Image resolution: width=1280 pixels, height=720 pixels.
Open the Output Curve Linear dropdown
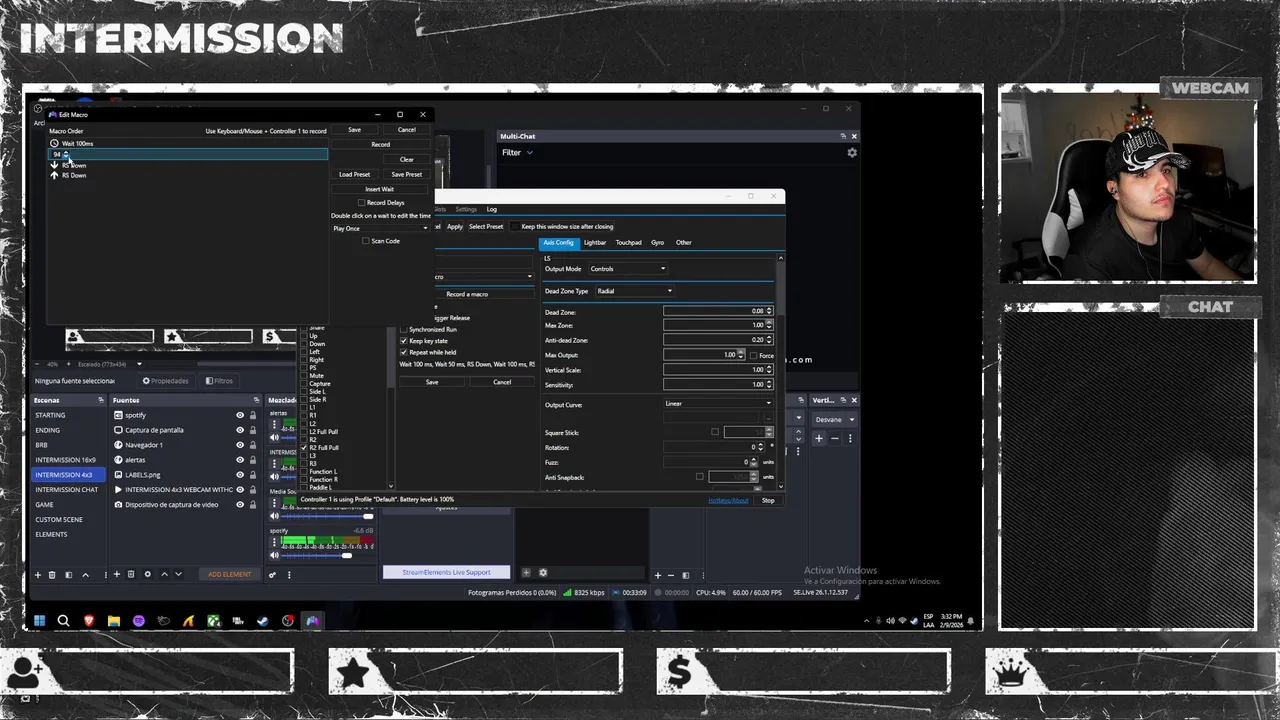[x=718, y=404]
